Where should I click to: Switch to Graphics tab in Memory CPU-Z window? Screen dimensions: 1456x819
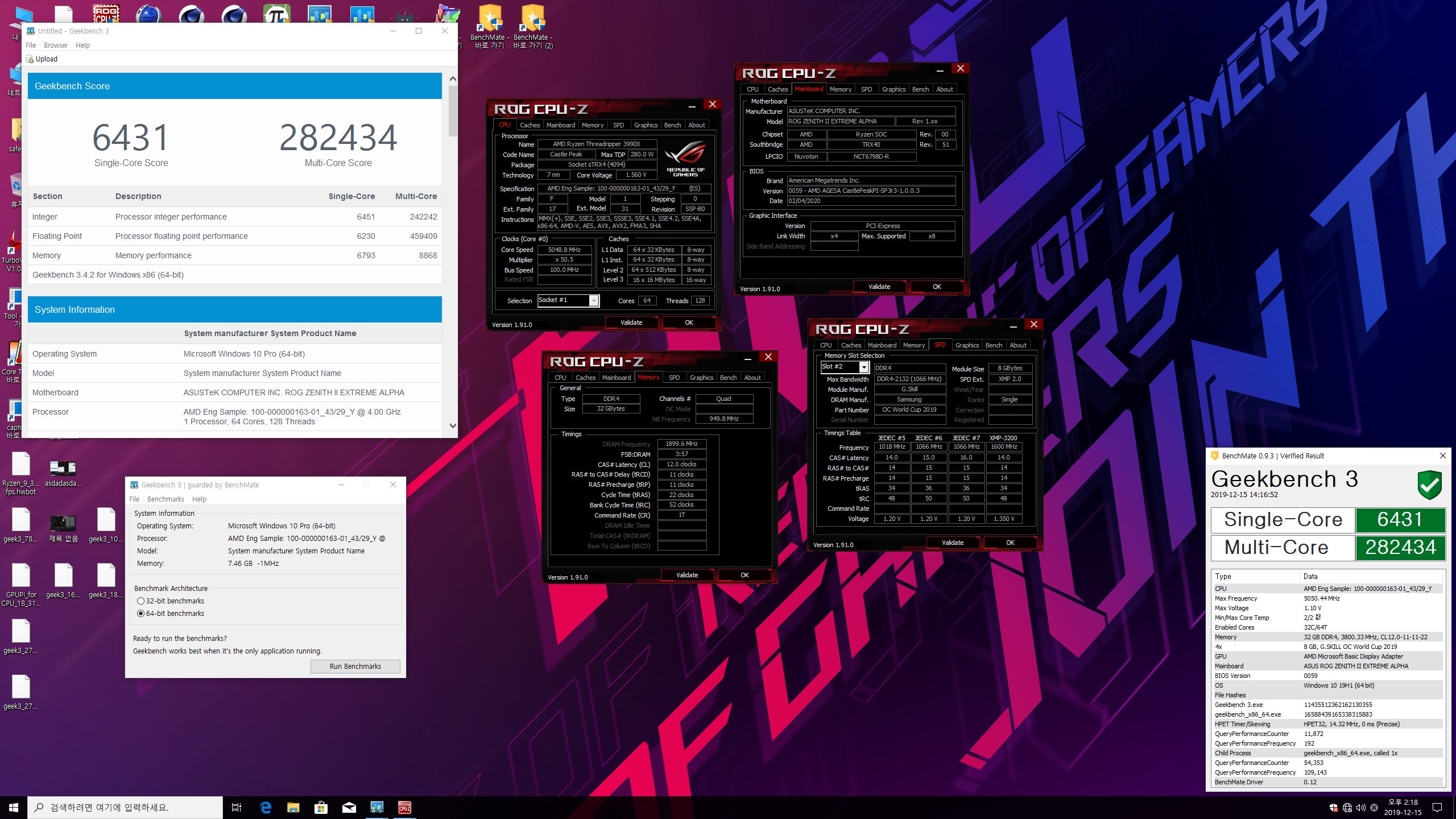click(701, 378)
